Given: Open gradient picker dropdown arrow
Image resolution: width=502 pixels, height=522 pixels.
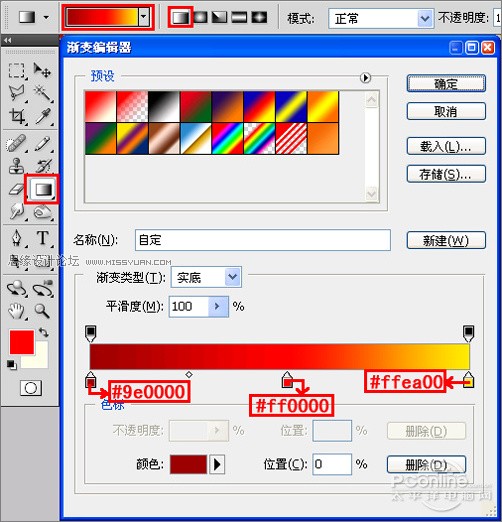Looking at the screenshot, I should [144, 17].
